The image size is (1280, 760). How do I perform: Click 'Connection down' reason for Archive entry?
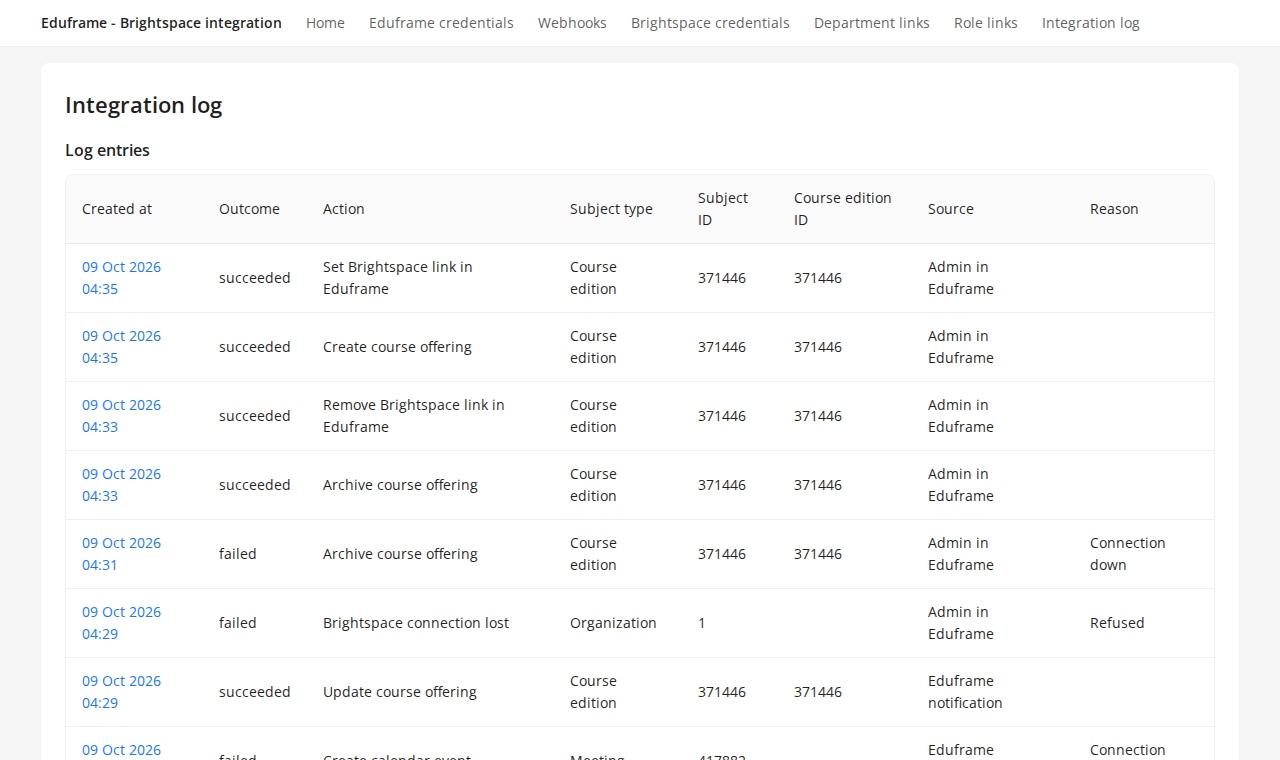pos(1128,554)
